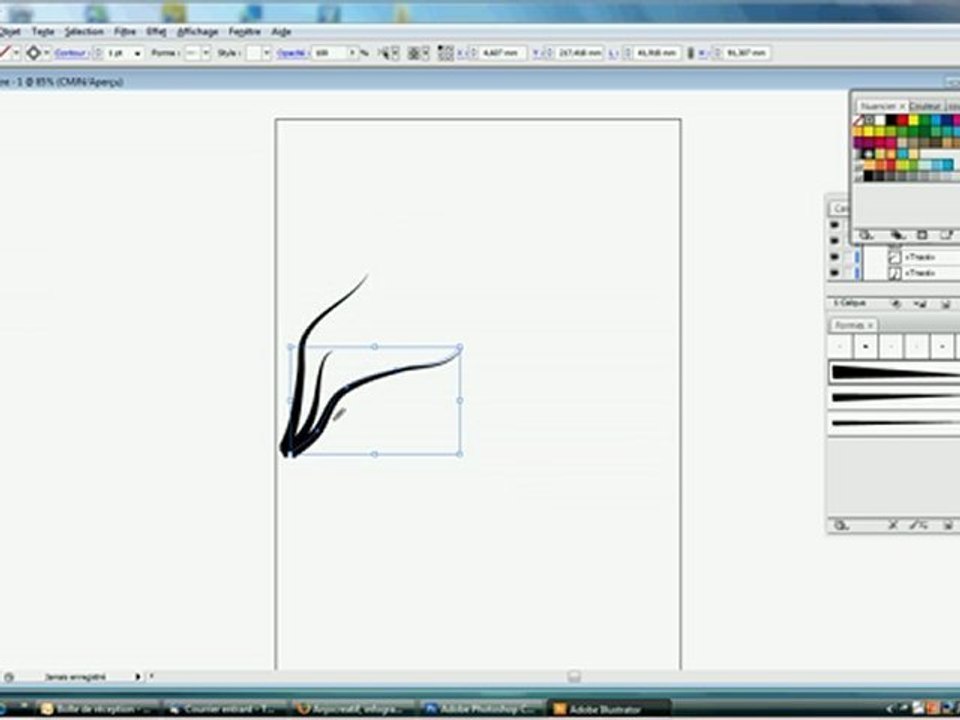Select the thinnest tapered art brush
This screenshot has width=960, height=720.
(895, 423)
